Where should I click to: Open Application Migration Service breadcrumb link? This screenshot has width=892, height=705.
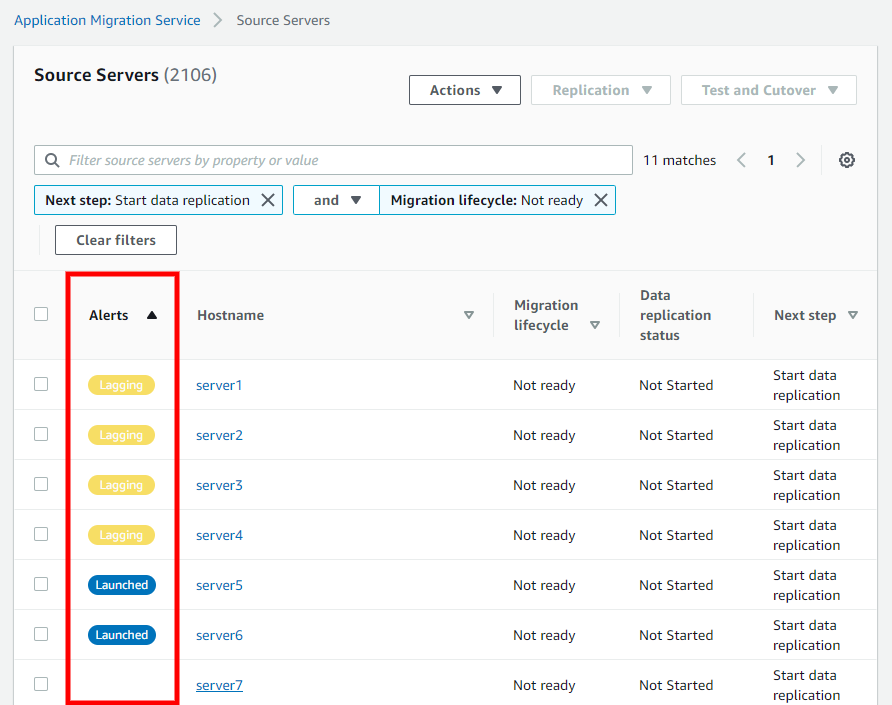coord(108,20)
